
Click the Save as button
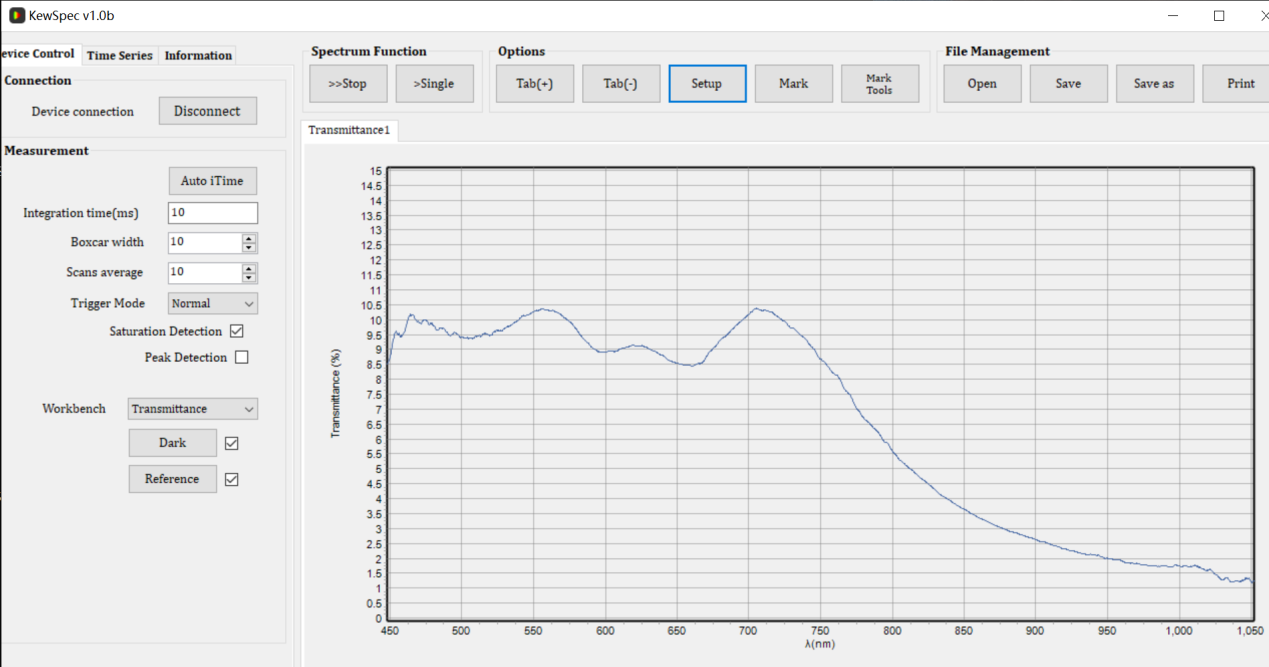tap(1154, 84)
